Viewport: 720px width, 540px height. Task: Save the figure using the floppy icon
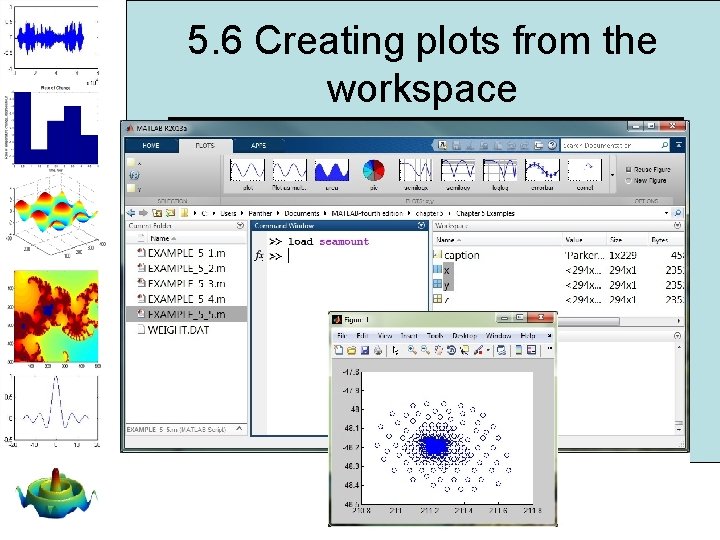(365, 350)
